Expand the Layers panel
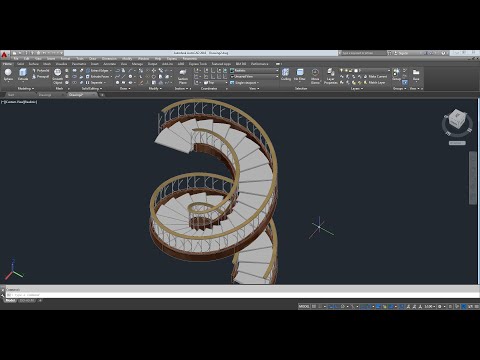The width and height of the screenshot is (480, 360). click(x=357, y=89)
